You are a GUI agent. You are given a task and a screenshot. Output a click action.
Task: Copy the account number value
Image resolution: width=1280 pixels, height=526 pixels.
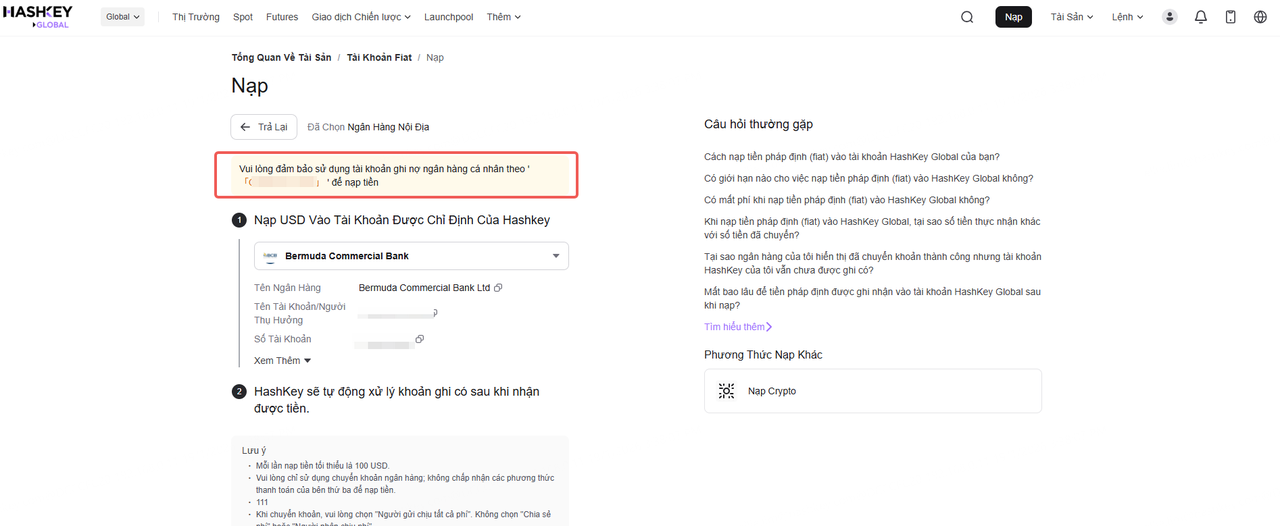tap(420, 340)
